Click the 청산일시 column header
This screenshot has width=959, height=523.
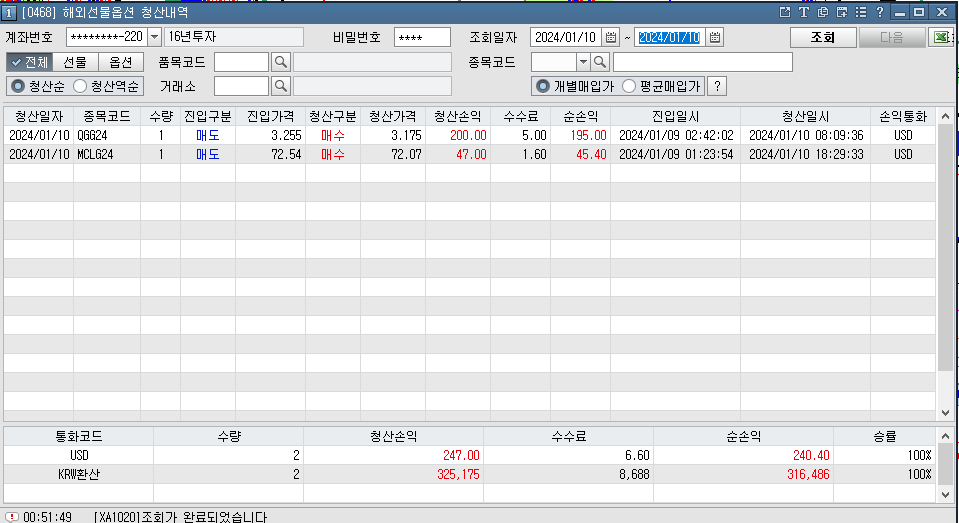[x=805, y=116]
